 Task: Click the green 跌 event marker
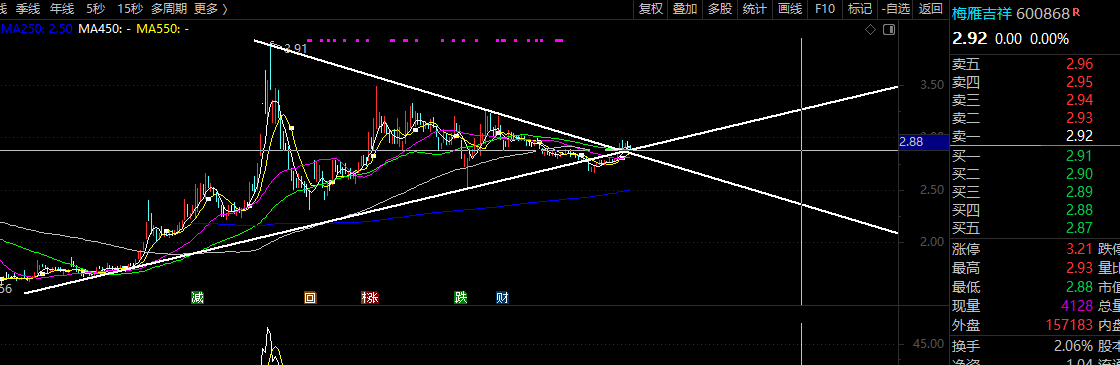pyautogui.click(x=461, y=297)
